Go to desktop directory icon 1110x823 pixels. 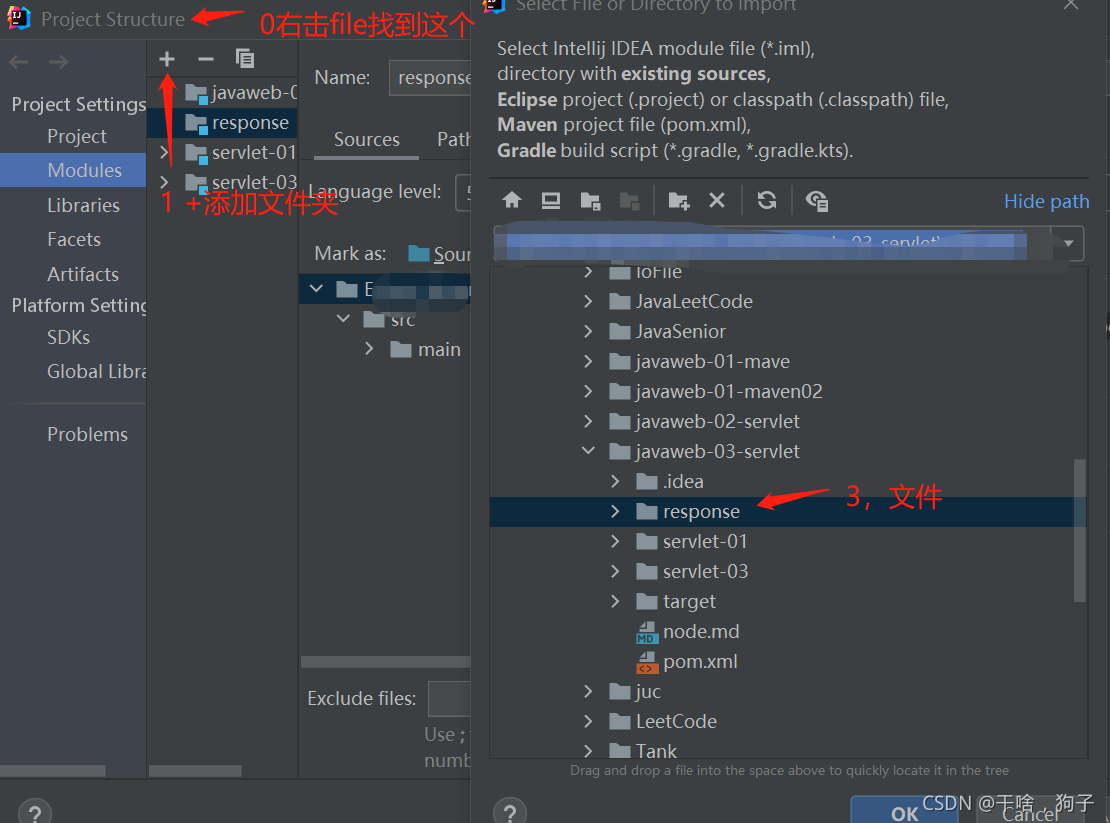(551, 201)
